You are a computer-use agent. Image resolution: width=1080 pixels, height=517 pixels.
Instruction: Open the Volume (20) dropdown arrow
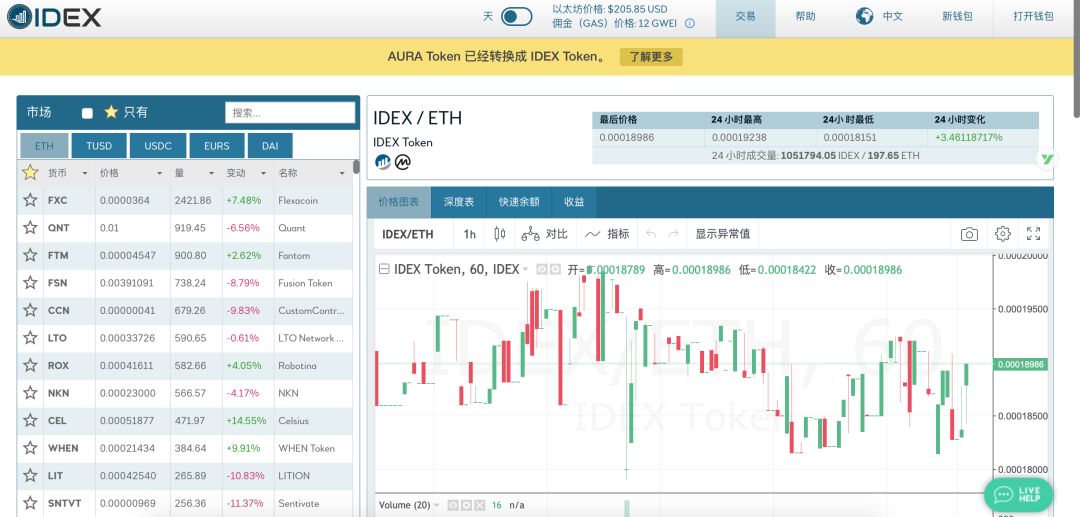(437, 505)
